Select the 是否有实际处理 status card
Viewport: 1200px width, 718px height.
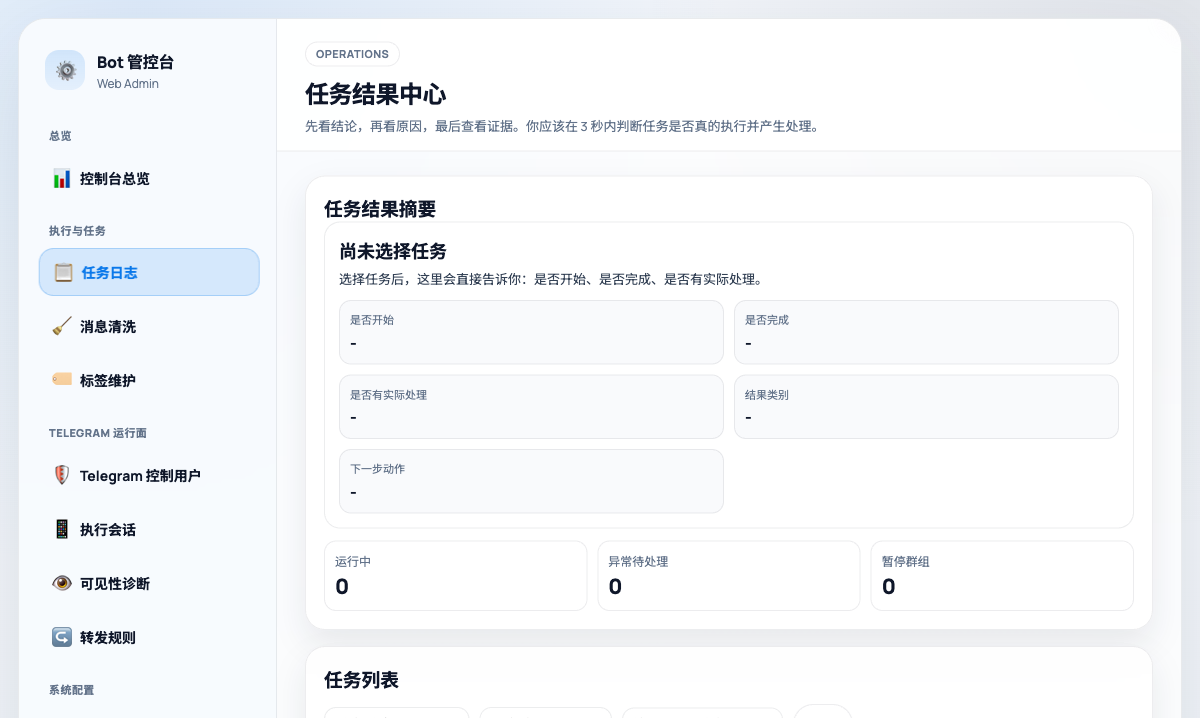531,406
